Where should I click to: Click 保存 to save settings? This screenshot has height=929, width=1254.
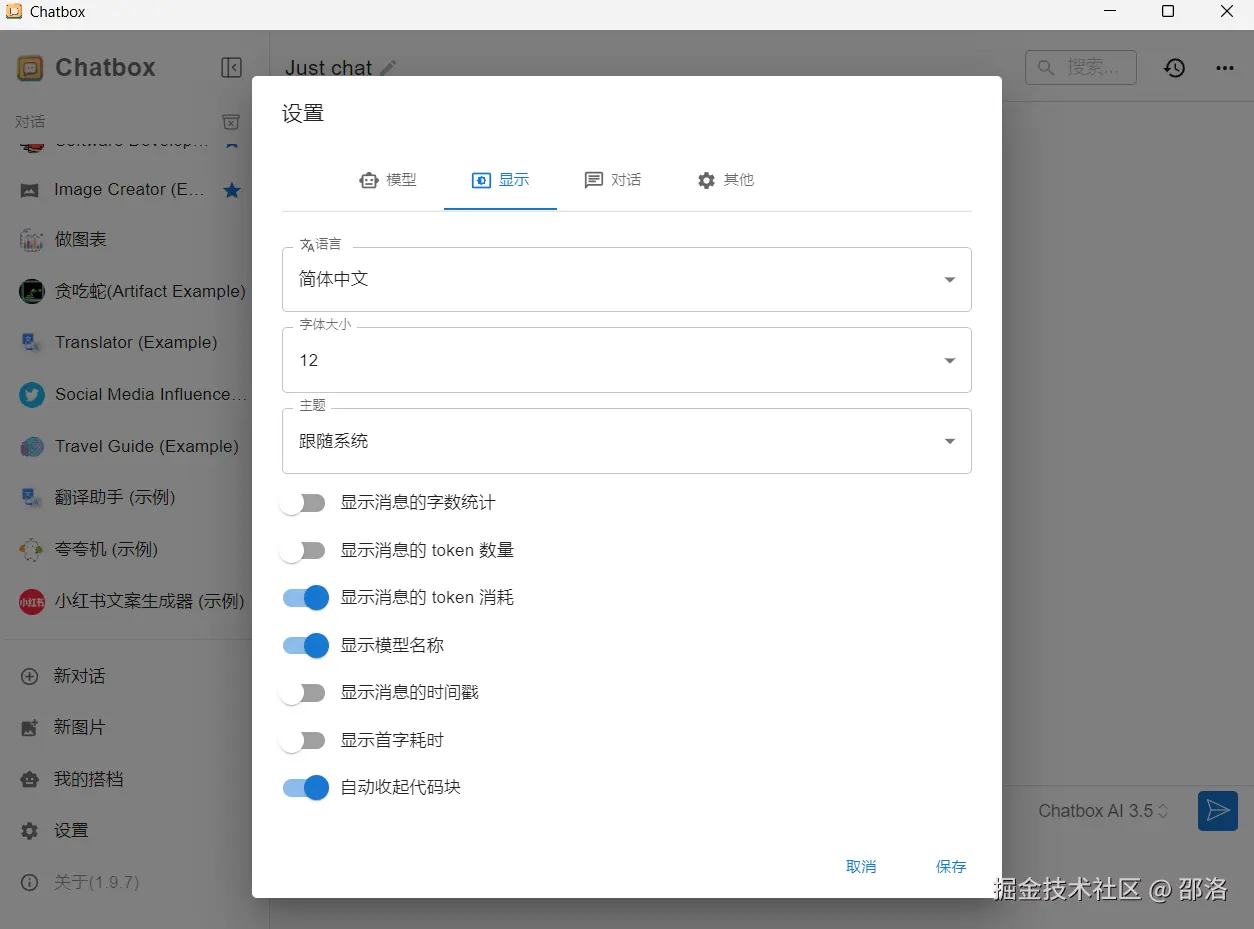tap(951, 867)
